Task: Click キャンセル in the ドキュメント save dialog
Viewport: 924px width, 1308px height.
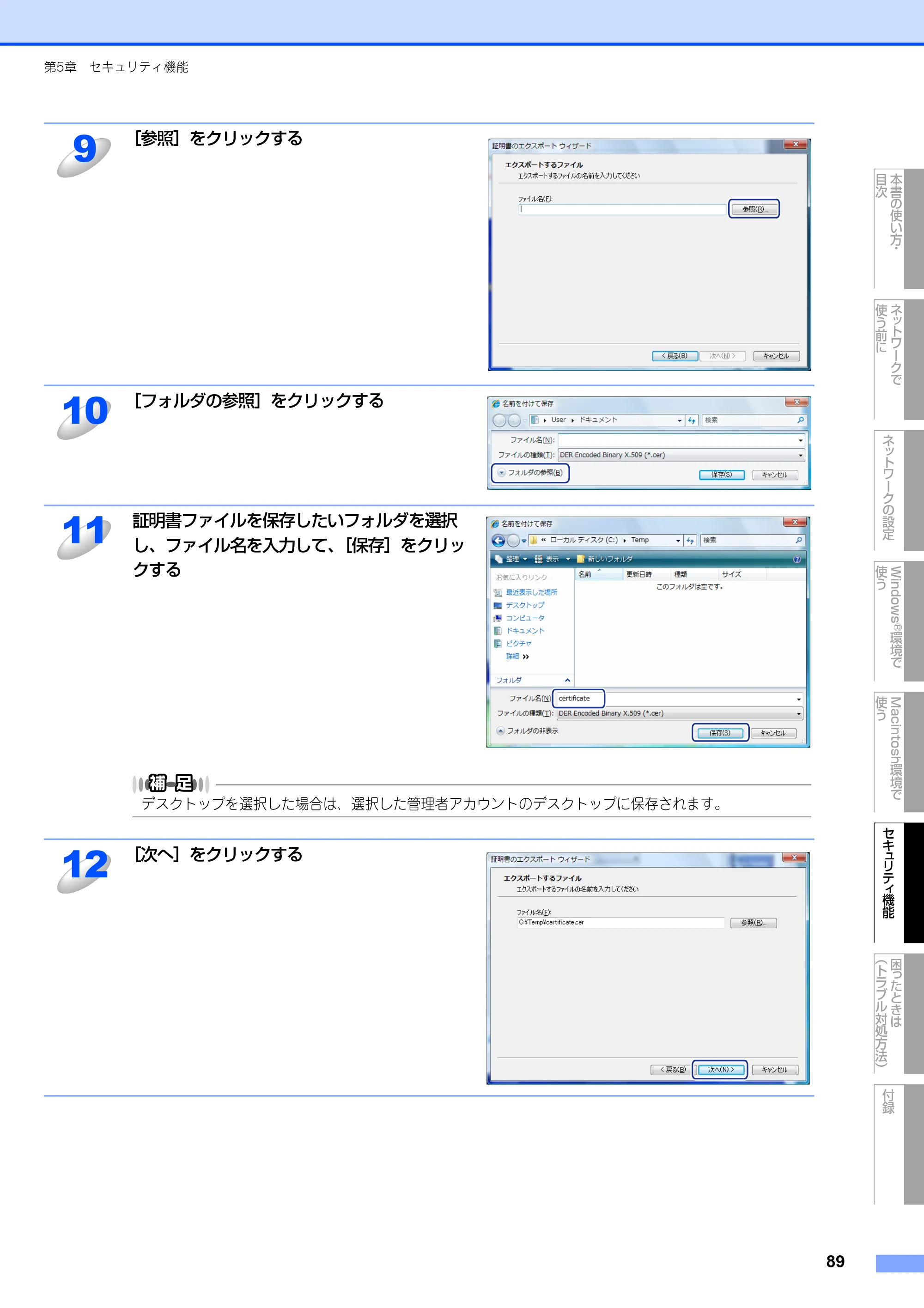Action: pyautogui.click(x=775, y=475)
